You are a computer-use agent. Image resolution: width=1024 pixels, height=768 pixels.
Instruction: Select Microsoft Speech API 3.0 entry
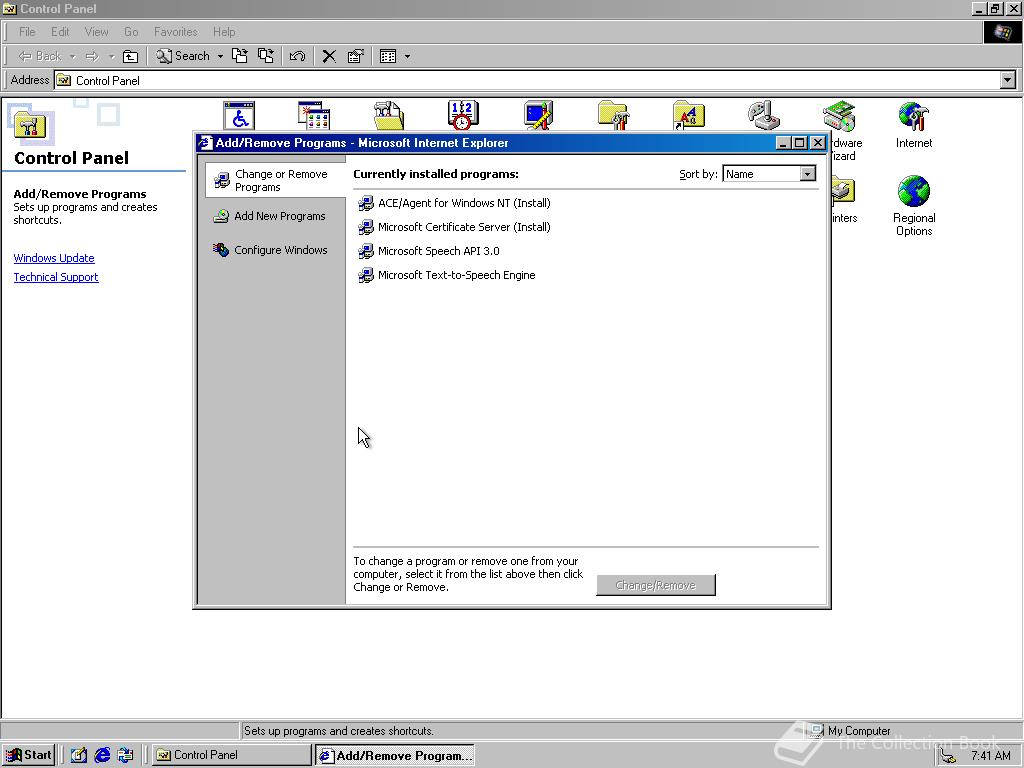[429, 251]
